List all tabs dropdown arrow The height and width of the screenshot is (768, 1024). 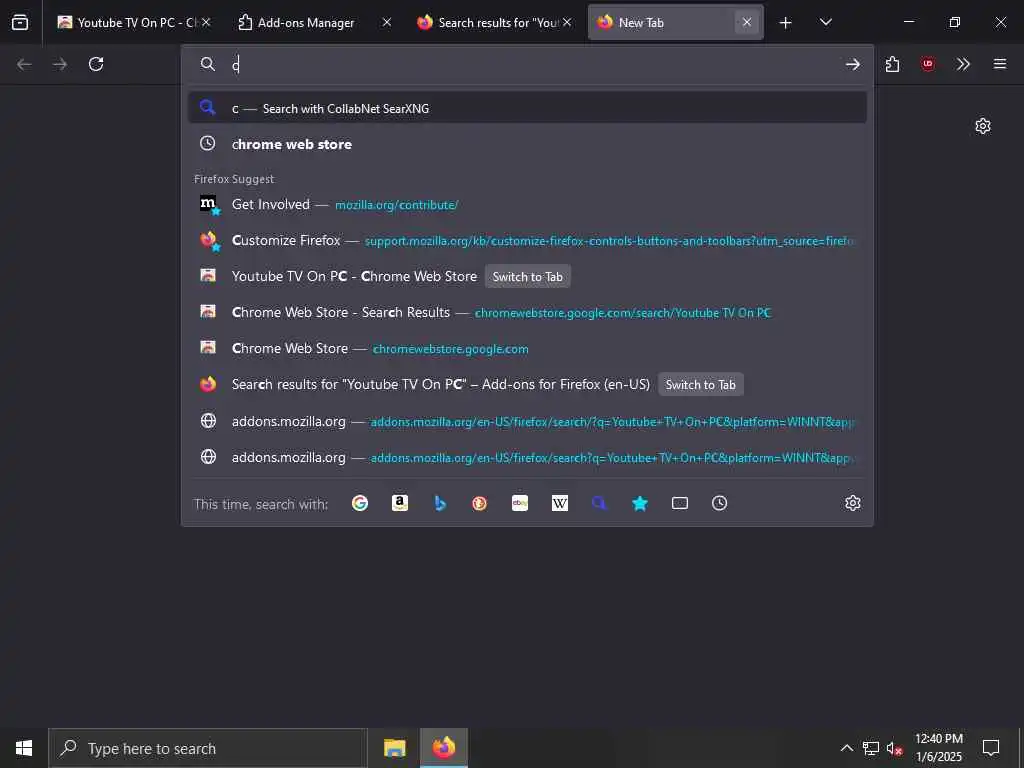click(x=825, y=23)
